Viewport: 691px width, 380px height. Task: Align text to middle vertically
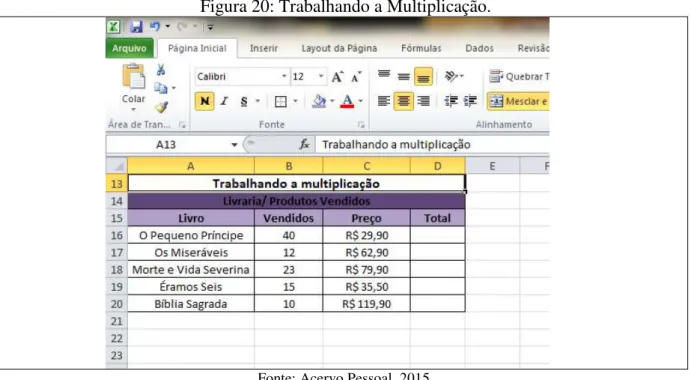pos(403,77)
